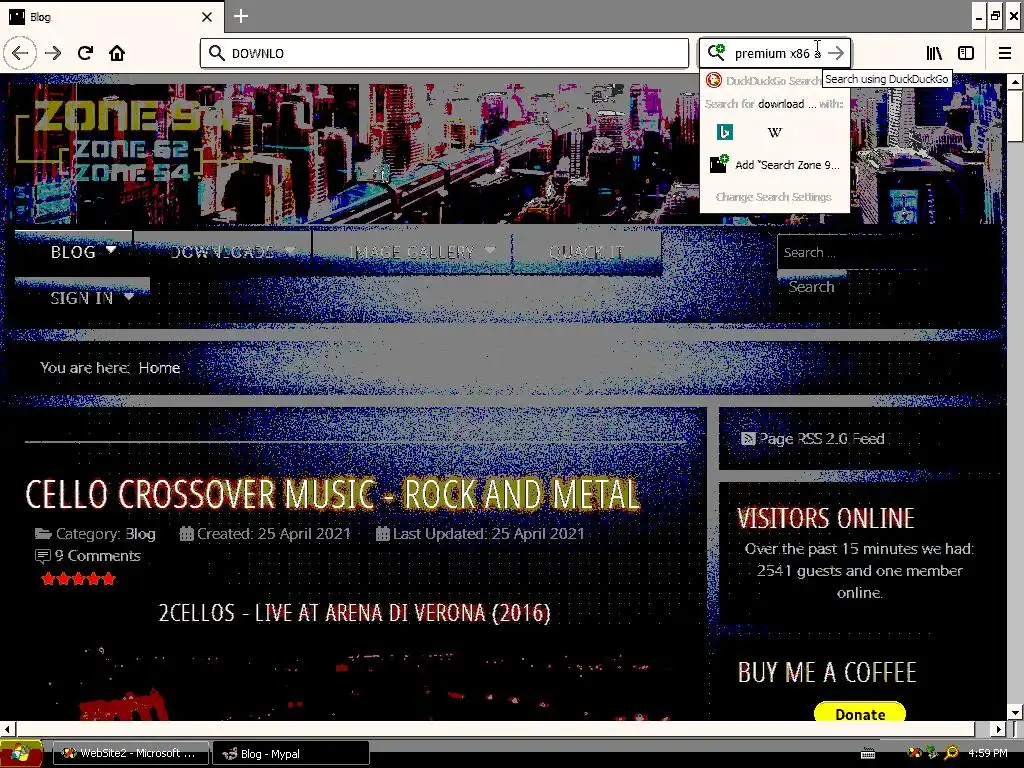Expand the IMAGE GALLERY dropdown arrow
The image size is (1024, 768).
(490, 250)
